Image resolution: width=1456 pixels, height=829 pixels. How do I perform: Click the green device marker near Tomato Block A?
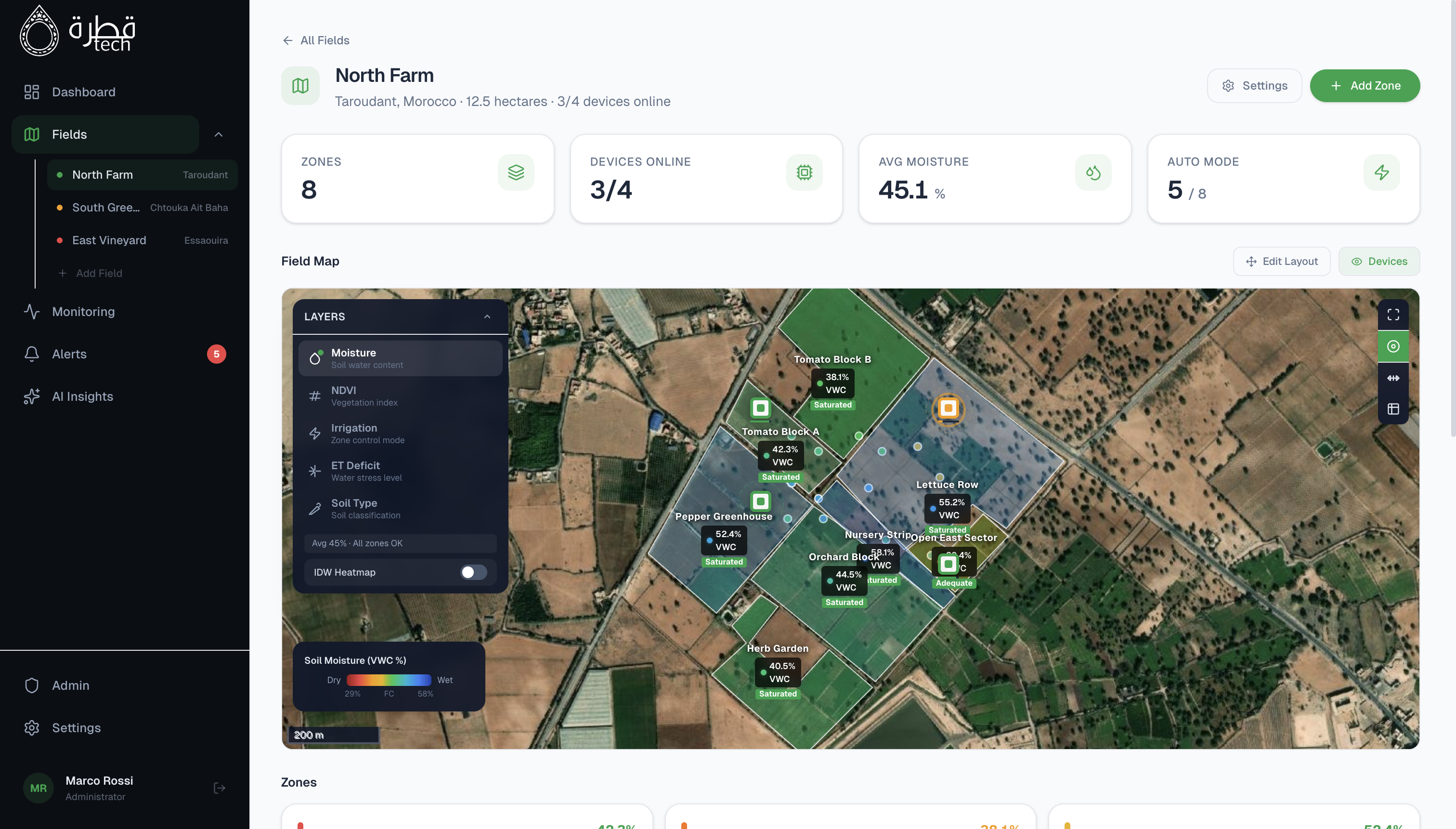[760, 408]
